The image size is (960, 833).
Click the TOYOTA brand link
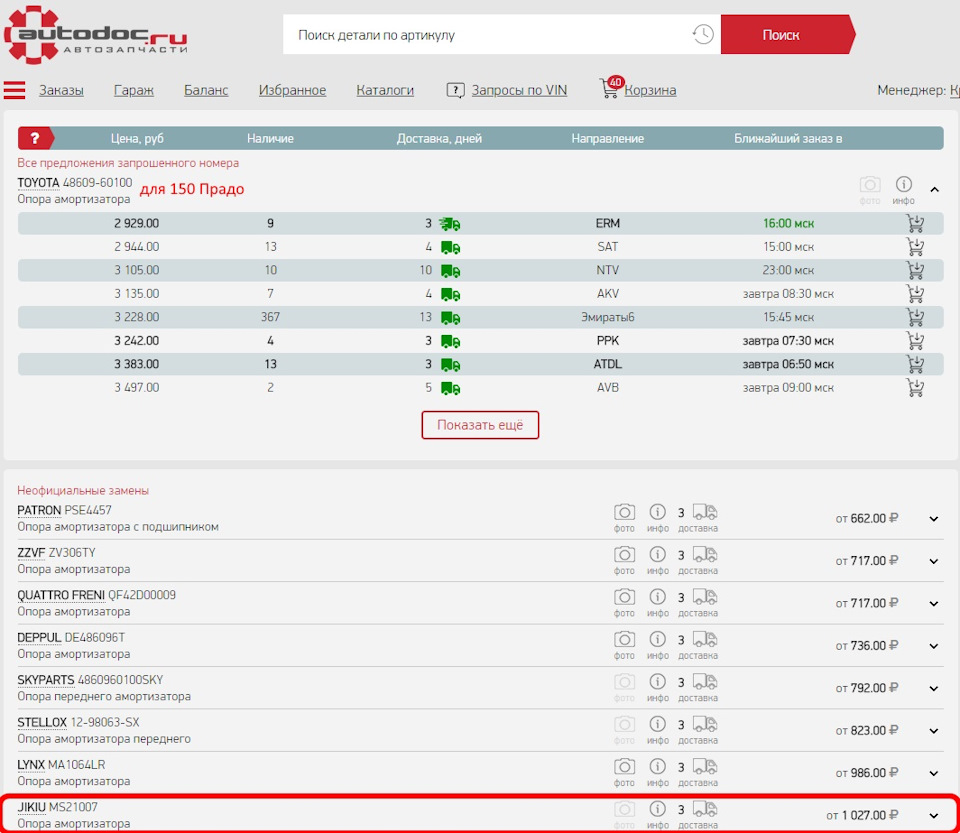coord(38,182)
